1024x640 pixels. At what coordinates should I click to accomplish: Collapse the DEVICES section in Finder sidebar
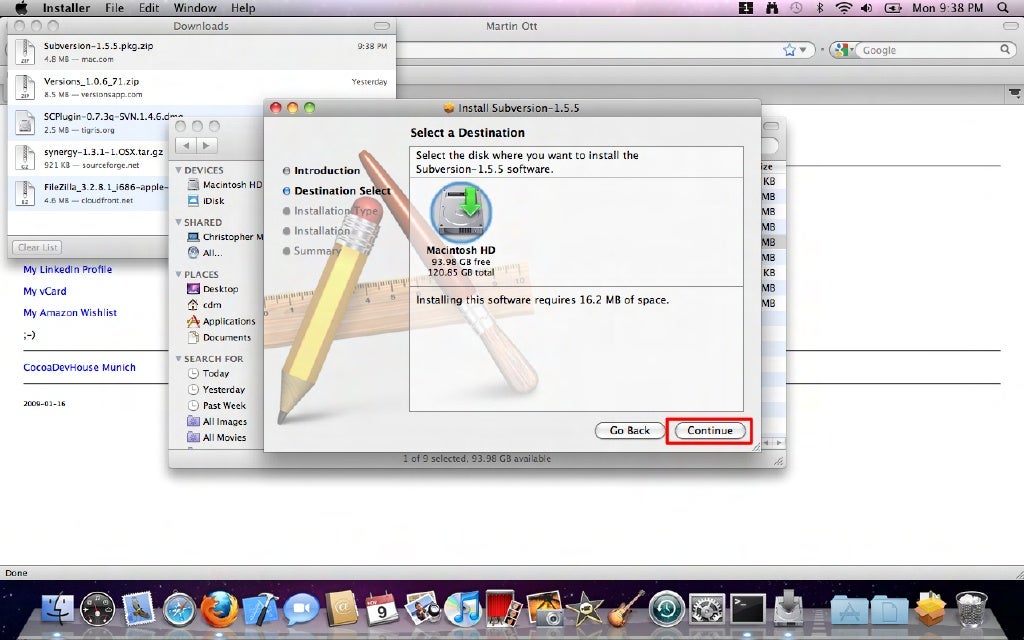[178, 170]
